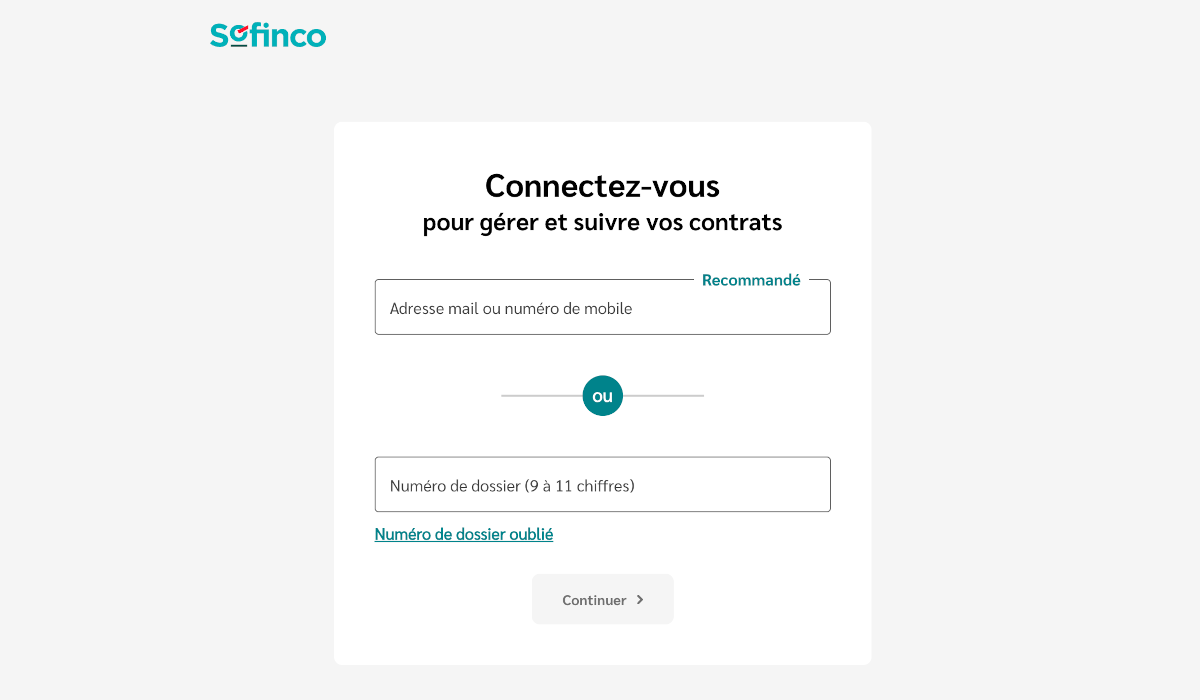Click the chevron arrow on the Continuer button
This screenshot has width=1200, height=700.
click(640, 600)
